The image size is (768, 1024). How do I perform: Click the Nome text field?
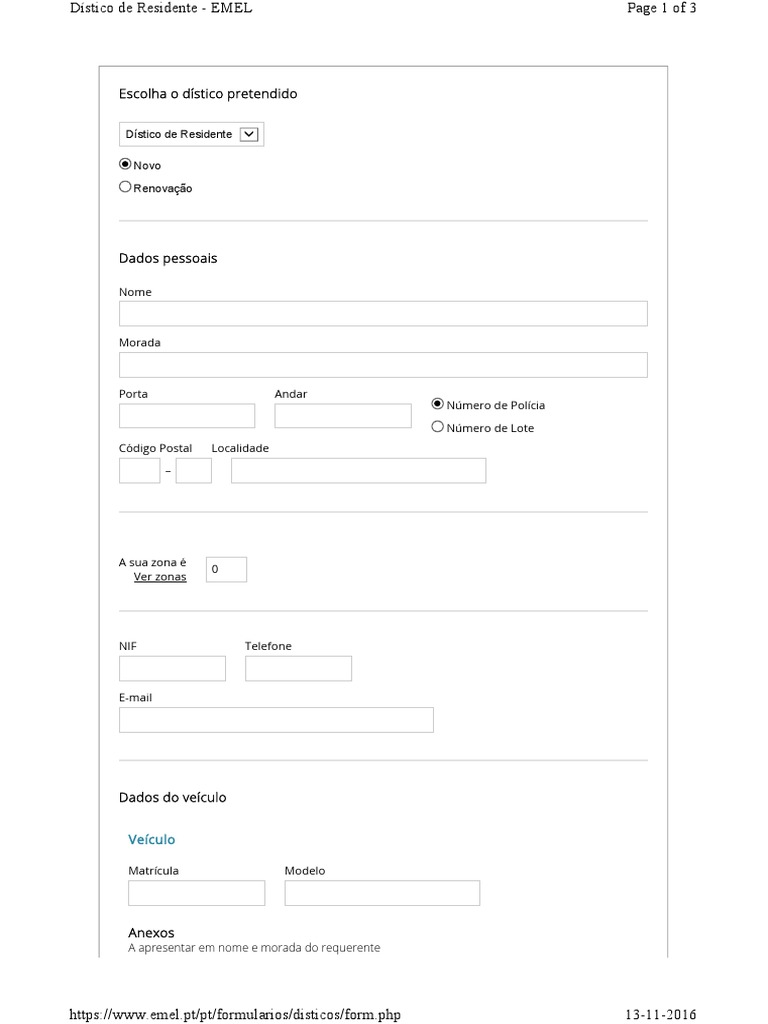tap(383, 314)
